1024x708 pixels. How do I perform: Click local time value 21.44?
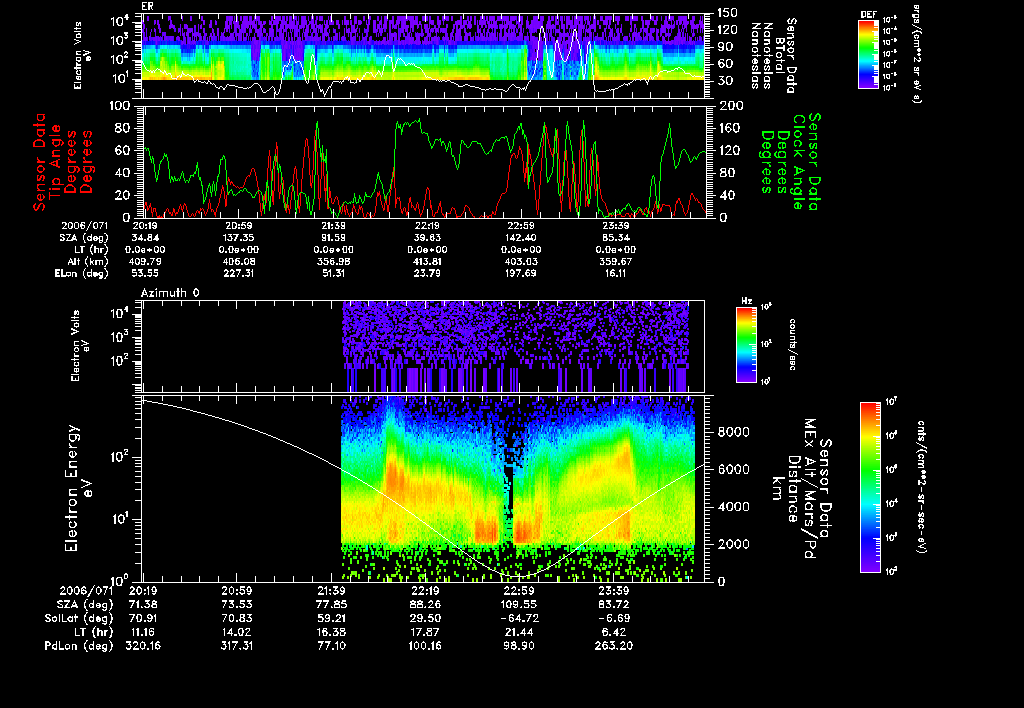pyautogui.click(x=519, y=632)
